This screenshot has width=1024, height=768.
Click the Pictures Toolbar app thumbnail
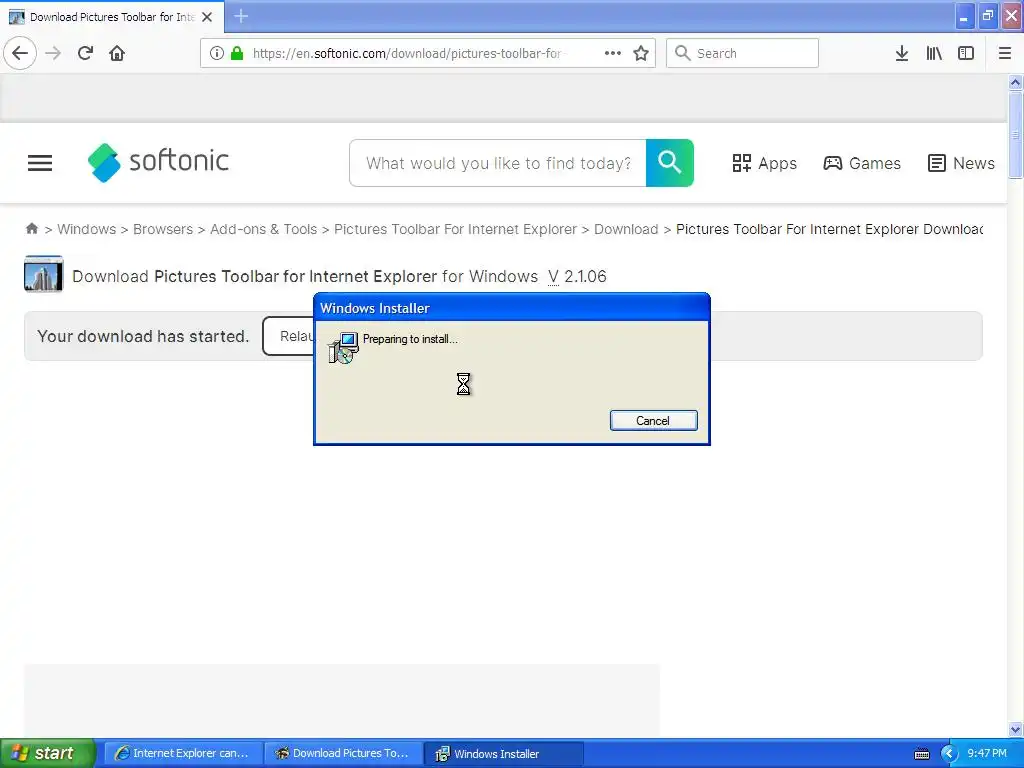click(43, 274)
